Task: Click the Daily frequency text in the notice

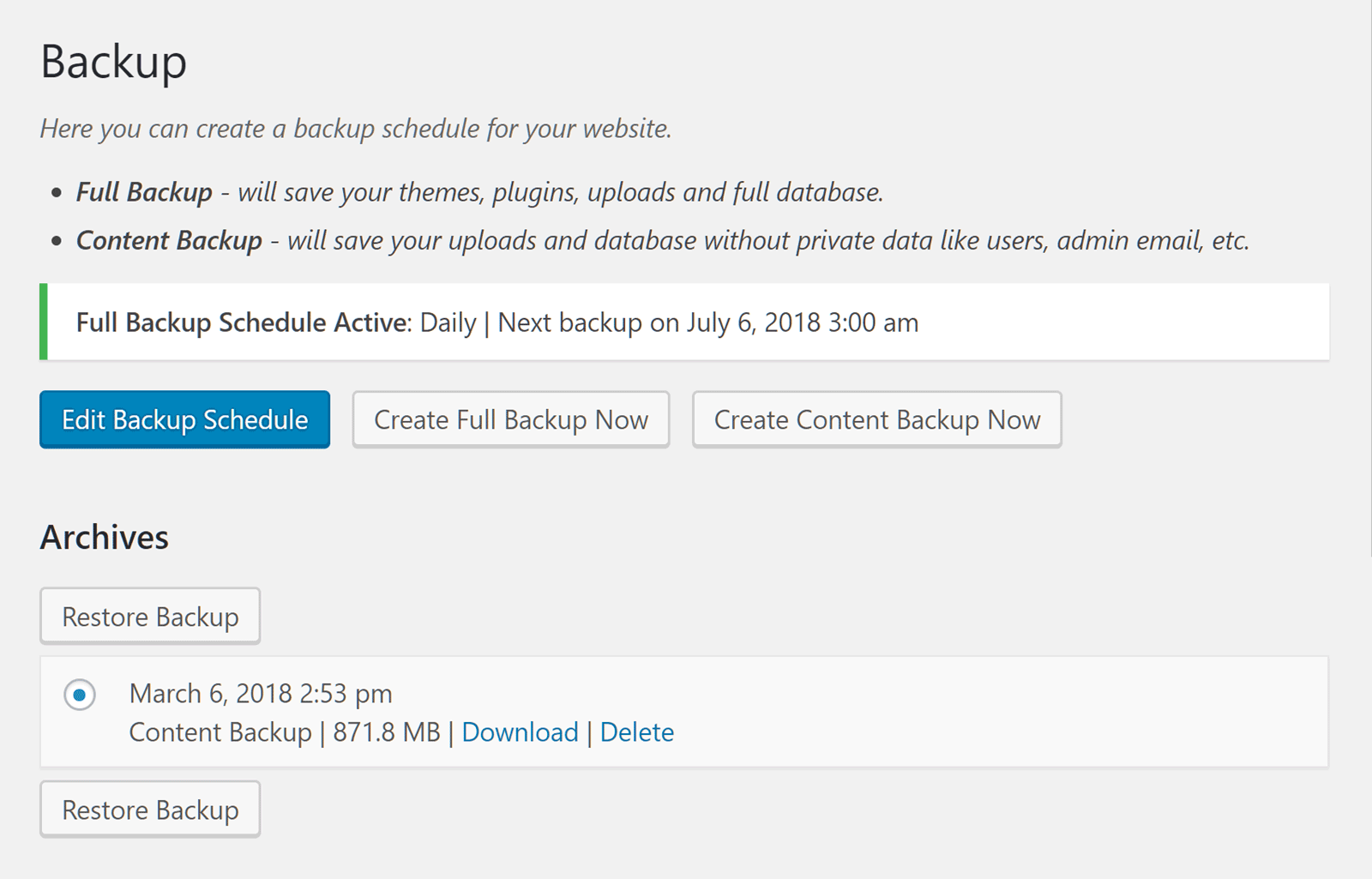Action: [x=448, y=322]
